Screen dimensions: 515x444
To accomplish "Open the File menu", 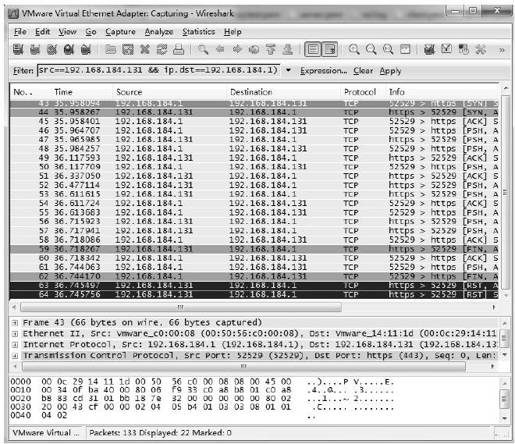I will pyautogui.click(x=20, y=32).
